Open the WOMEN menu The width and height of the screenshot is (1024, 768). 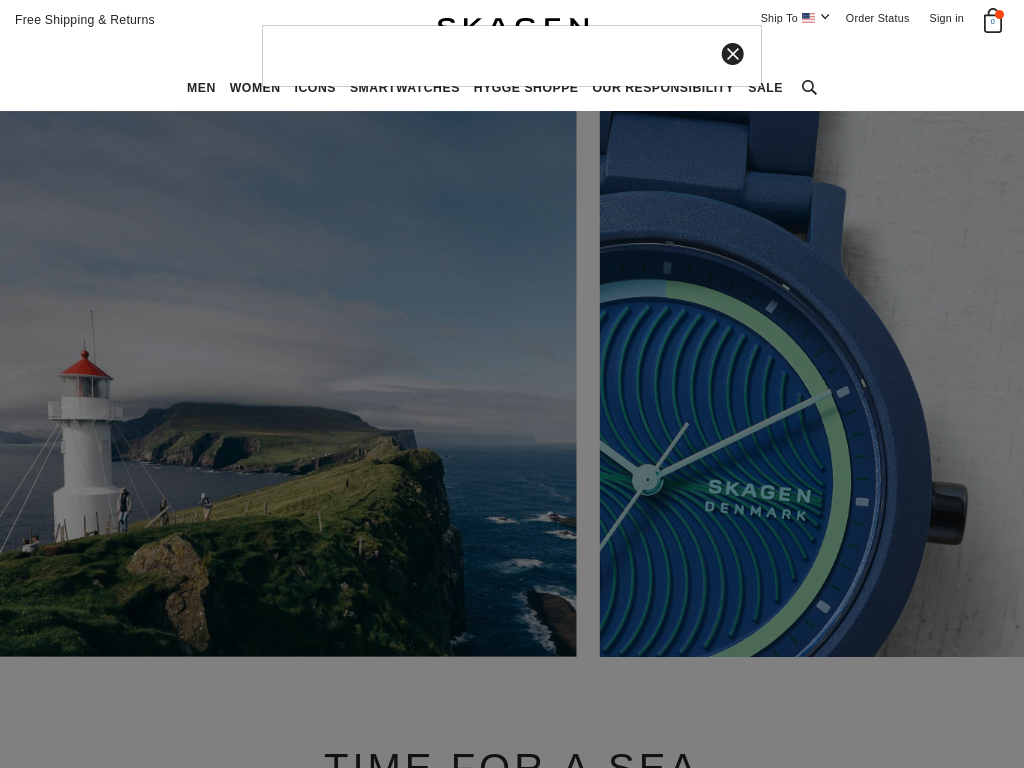(x=255, y=88)
